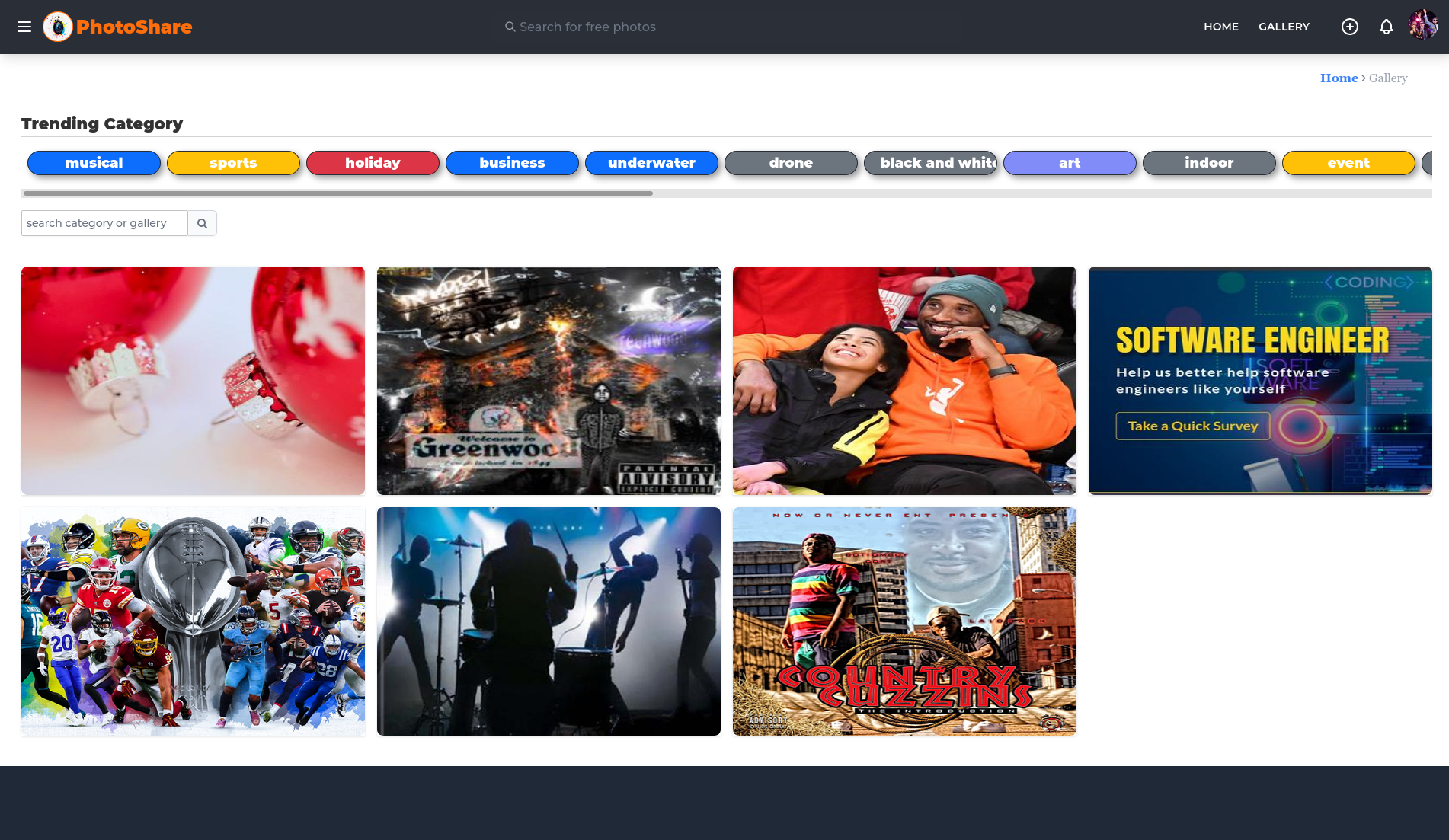This screenshot has height=840, width=1449.
Task: Click the add photo plus icon
Action: [x=1350, y=27]
